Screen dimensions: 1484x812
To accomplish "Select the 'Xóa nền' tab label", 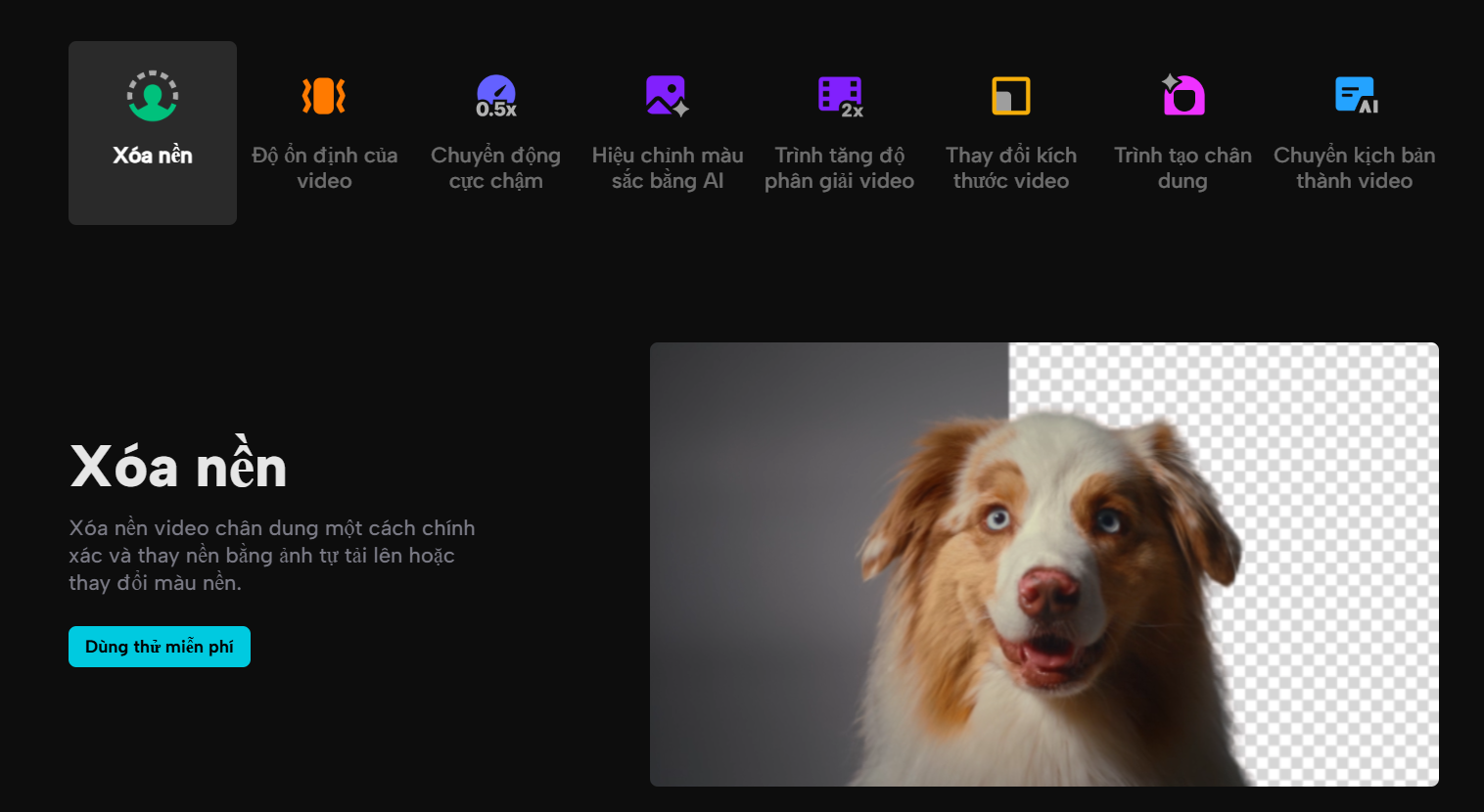I will 153,156.
